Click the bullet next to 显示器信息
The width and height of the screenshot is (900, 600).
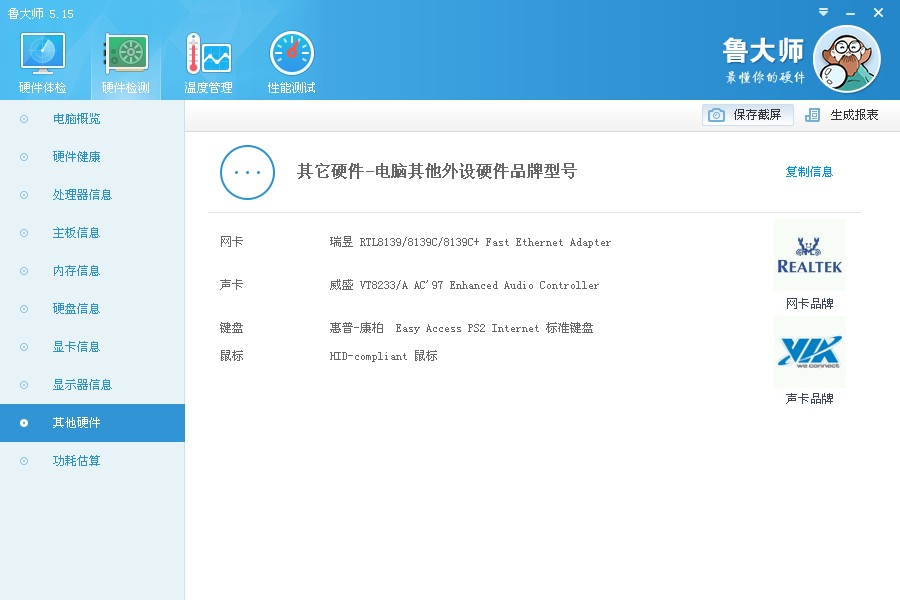(24, 385)
